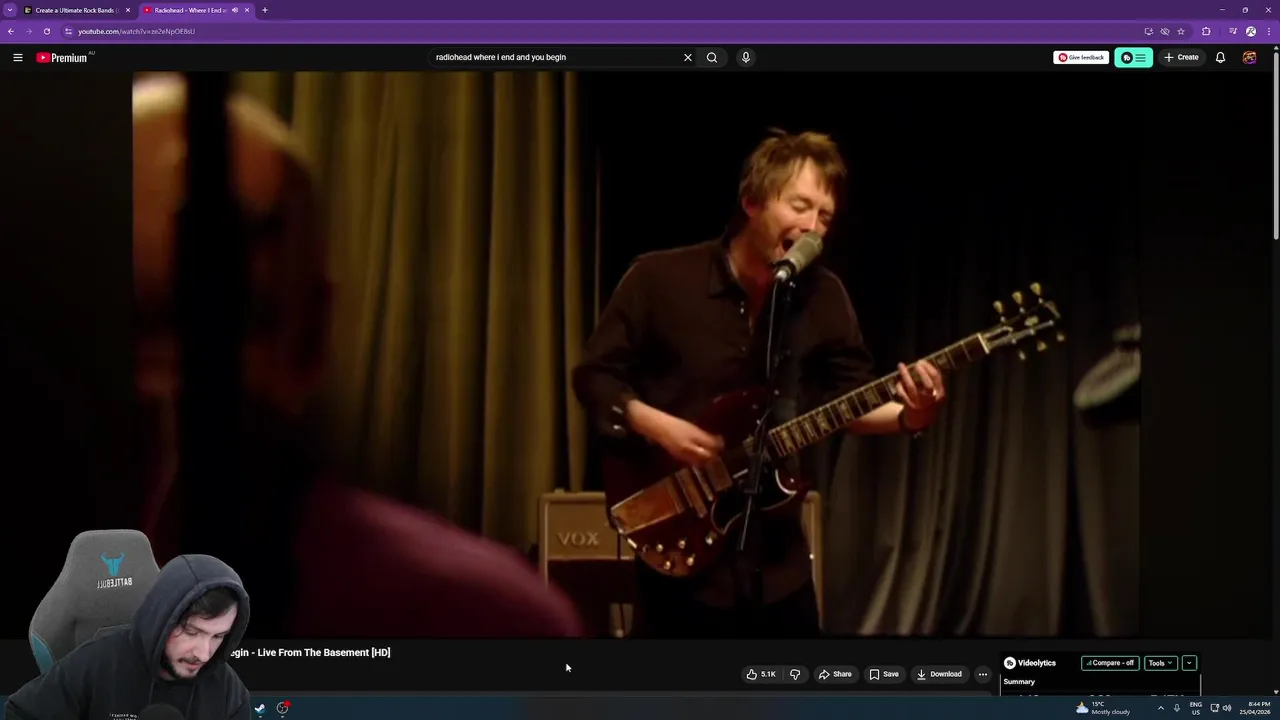Open the YouTube hamburger guide menu
This screenshot has width=1280, height=720.
(17, 57)
